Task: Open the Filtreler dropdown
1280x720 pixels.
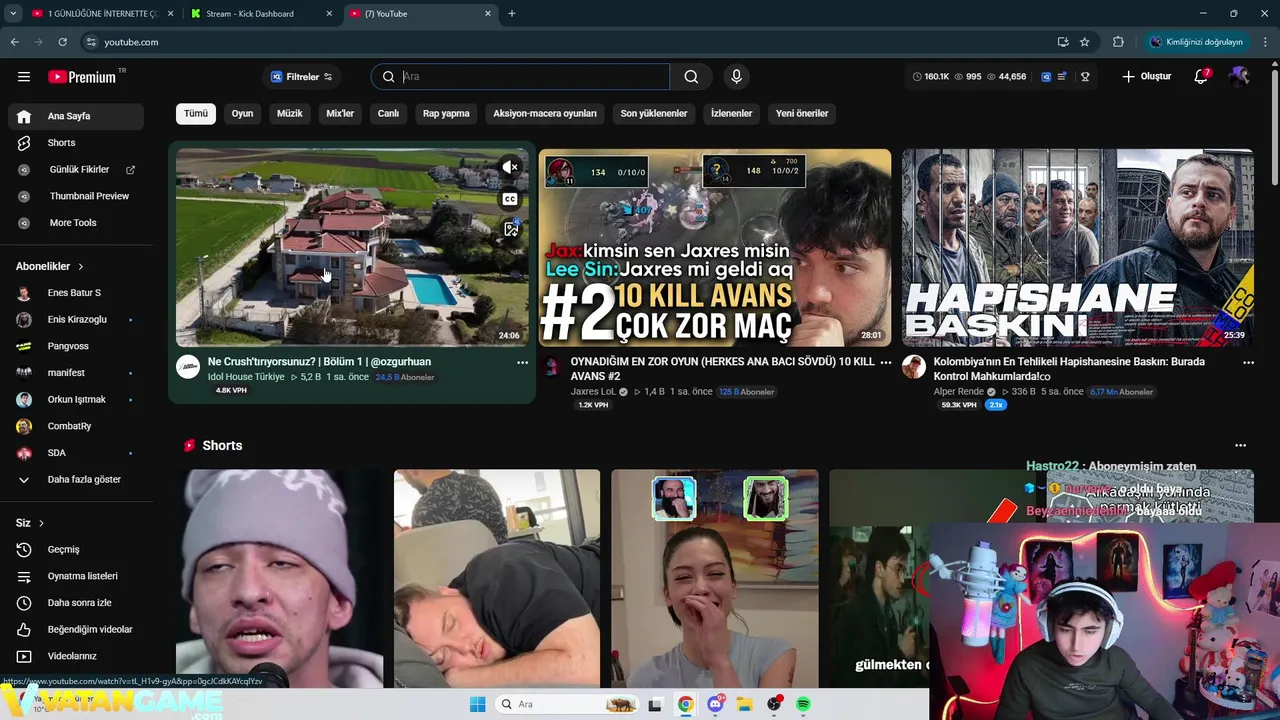Action: pos(302,77)
